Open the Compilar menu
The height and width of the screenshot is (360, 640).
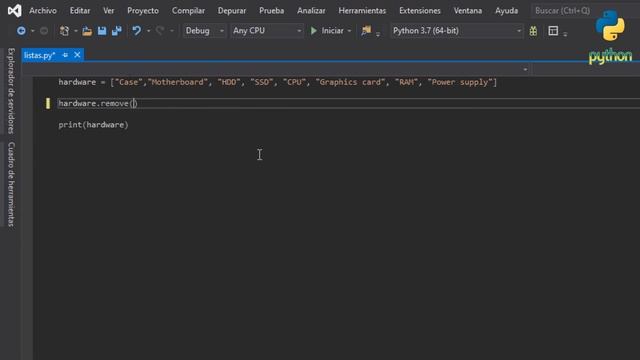(188, 11)
